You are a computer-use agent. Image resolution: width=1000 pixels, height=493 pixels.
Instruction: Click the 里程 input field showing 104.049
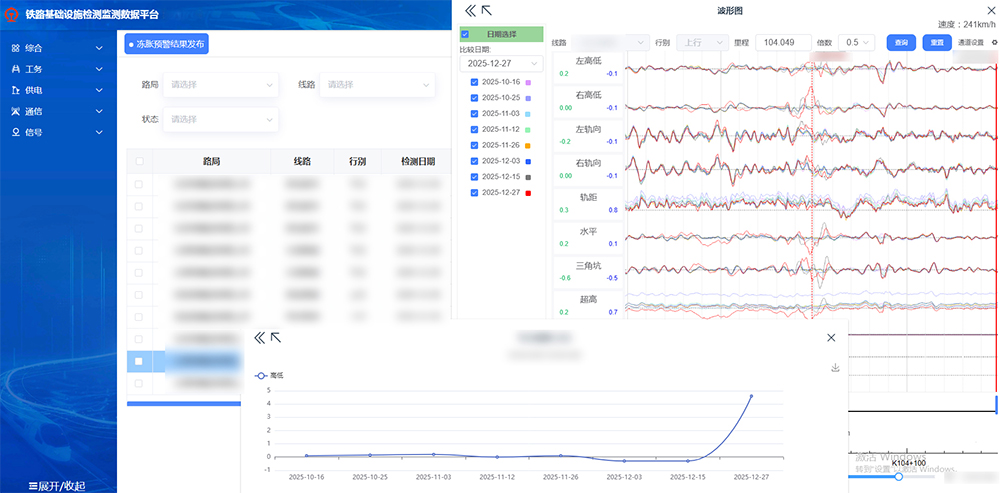pyautogui.click(x=785, y=43)
